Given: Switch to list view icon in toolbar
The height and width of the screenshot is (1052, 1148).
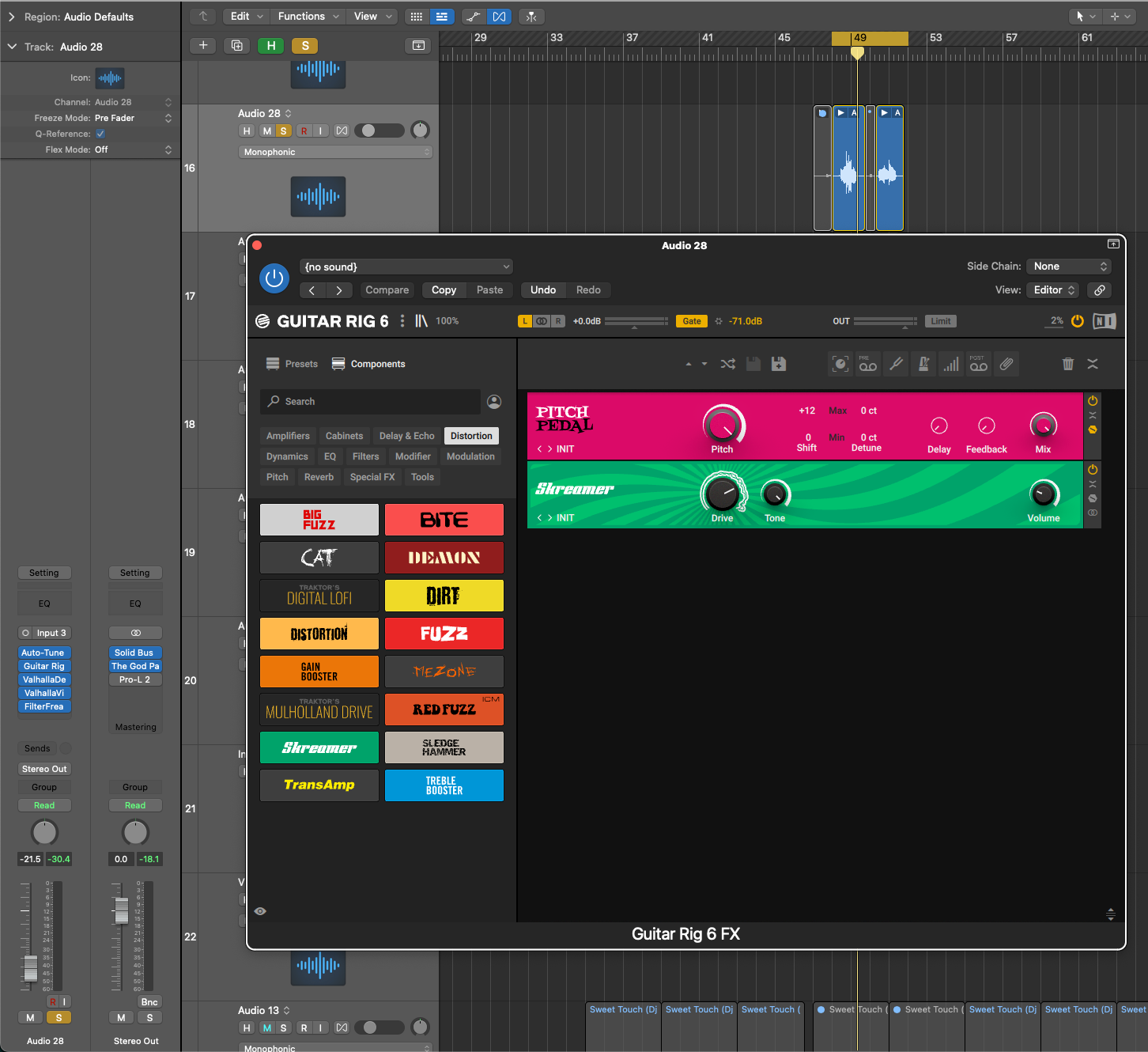Looking at the screenshot, I should (442, 17).
